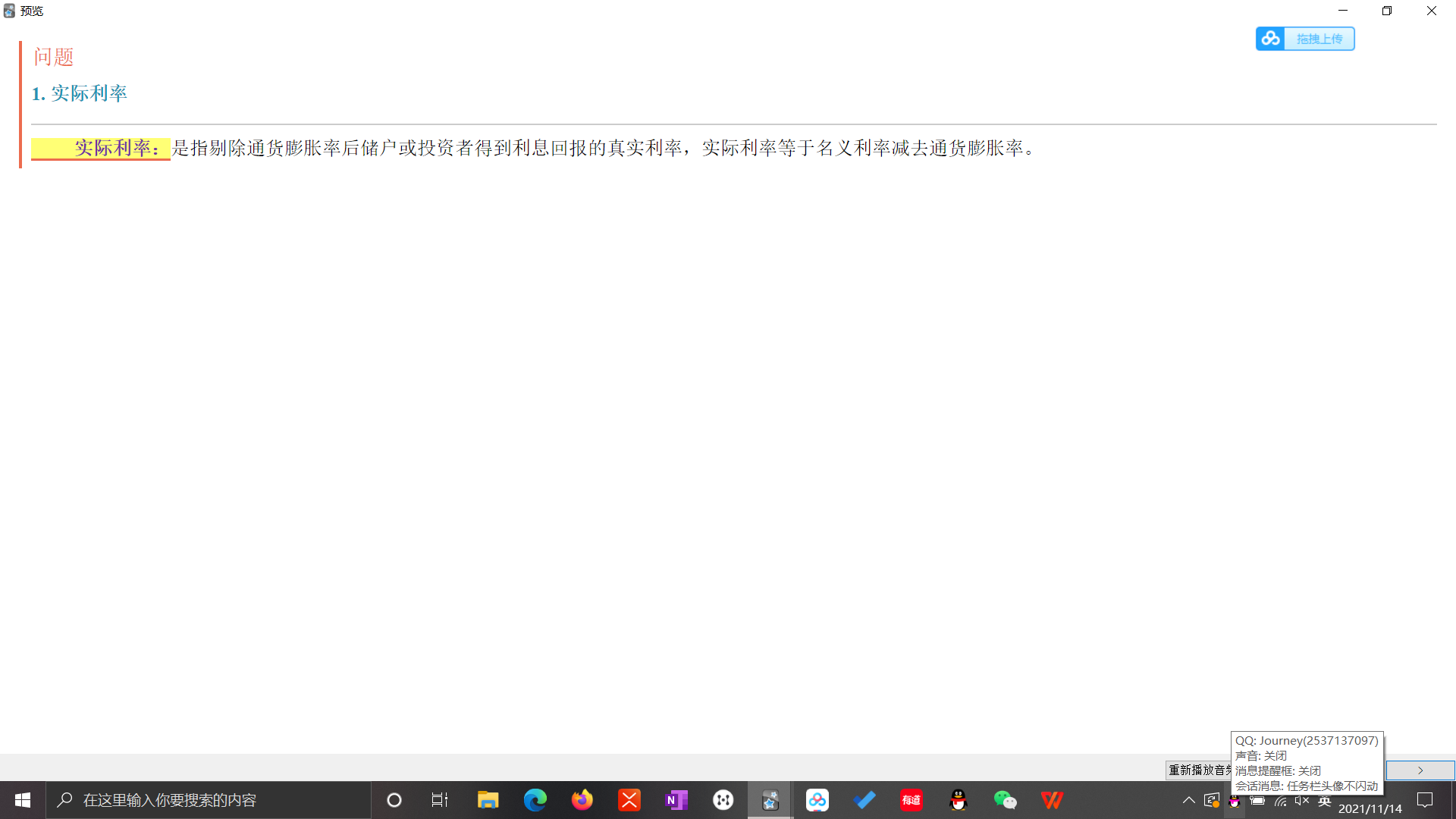Show hidden system tray icons

point(1189,800)
